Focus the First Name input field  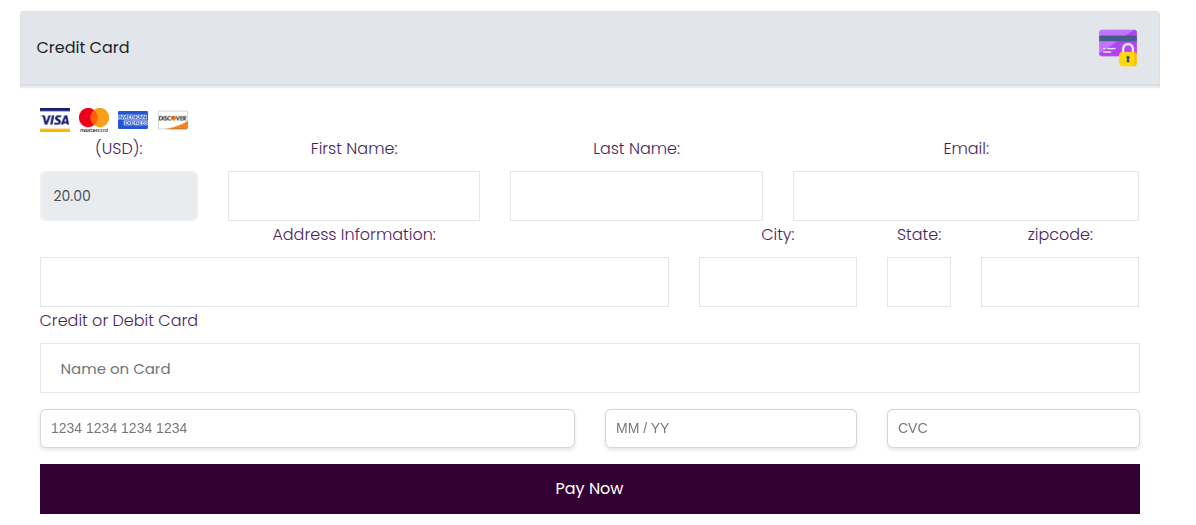coord(354,196)
